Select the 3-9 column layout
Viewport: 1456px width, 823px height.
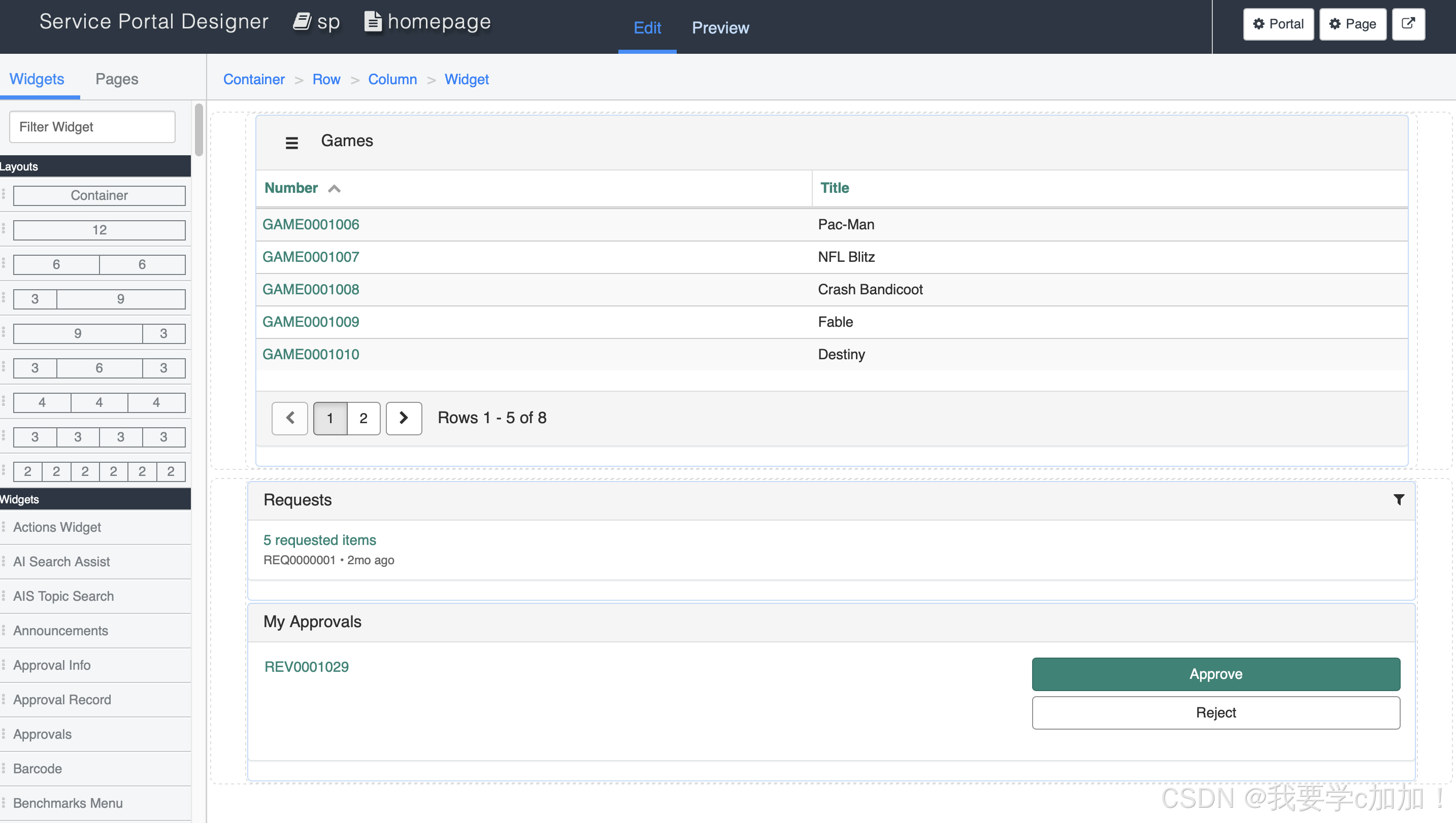tap(99, 299)
